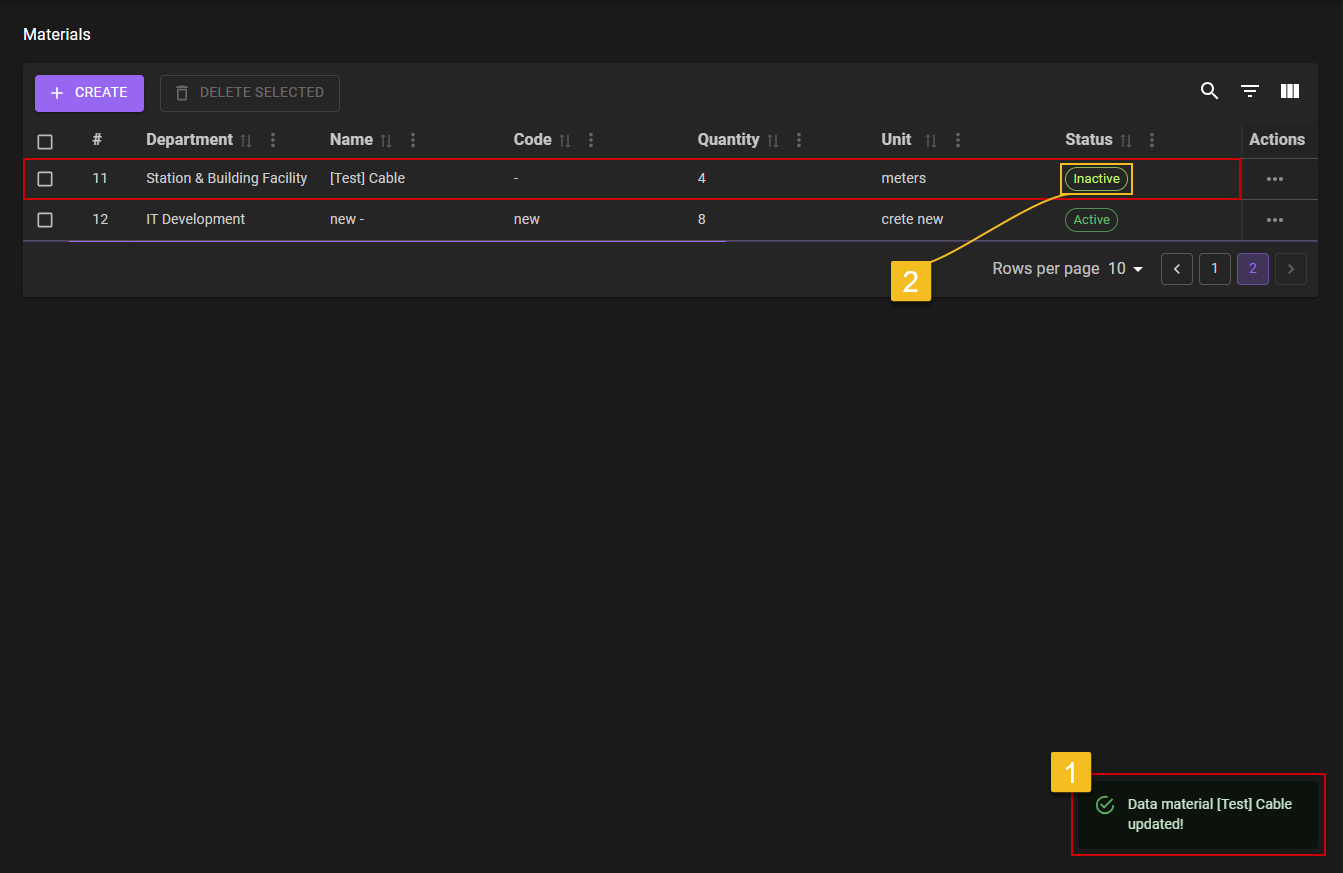Screen dimensions: 1343x873
Task: Click the Active status chip
Action: (1091, 220)
